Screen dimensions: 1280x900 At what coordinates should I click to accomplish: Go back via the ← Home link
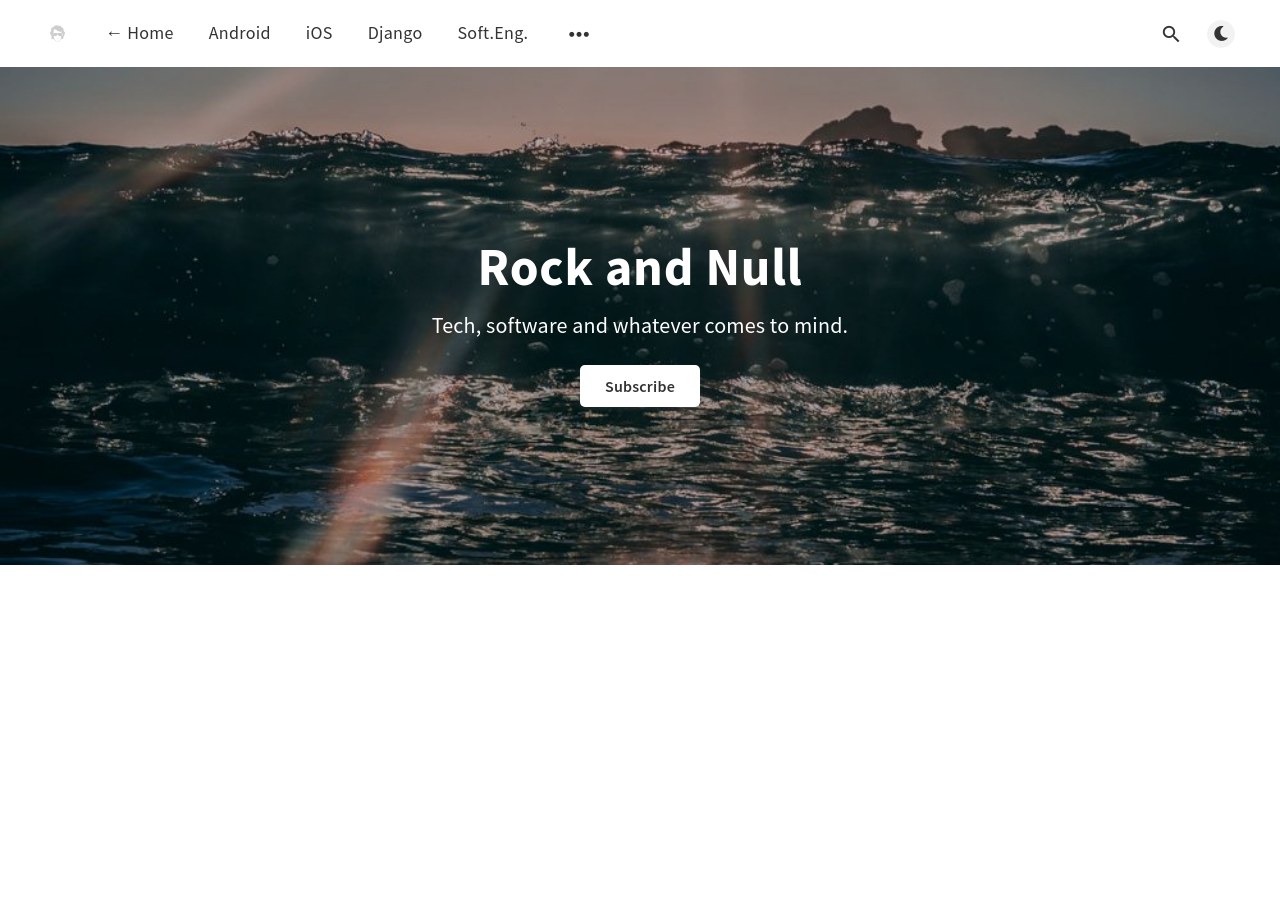pyautogui.click(x=139, y=33)
